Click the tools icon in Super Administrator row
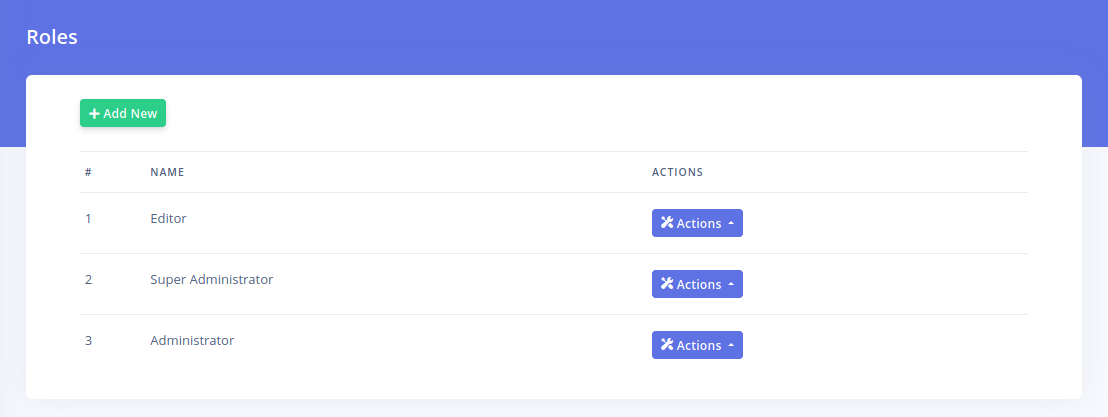 tap(667, 284)
